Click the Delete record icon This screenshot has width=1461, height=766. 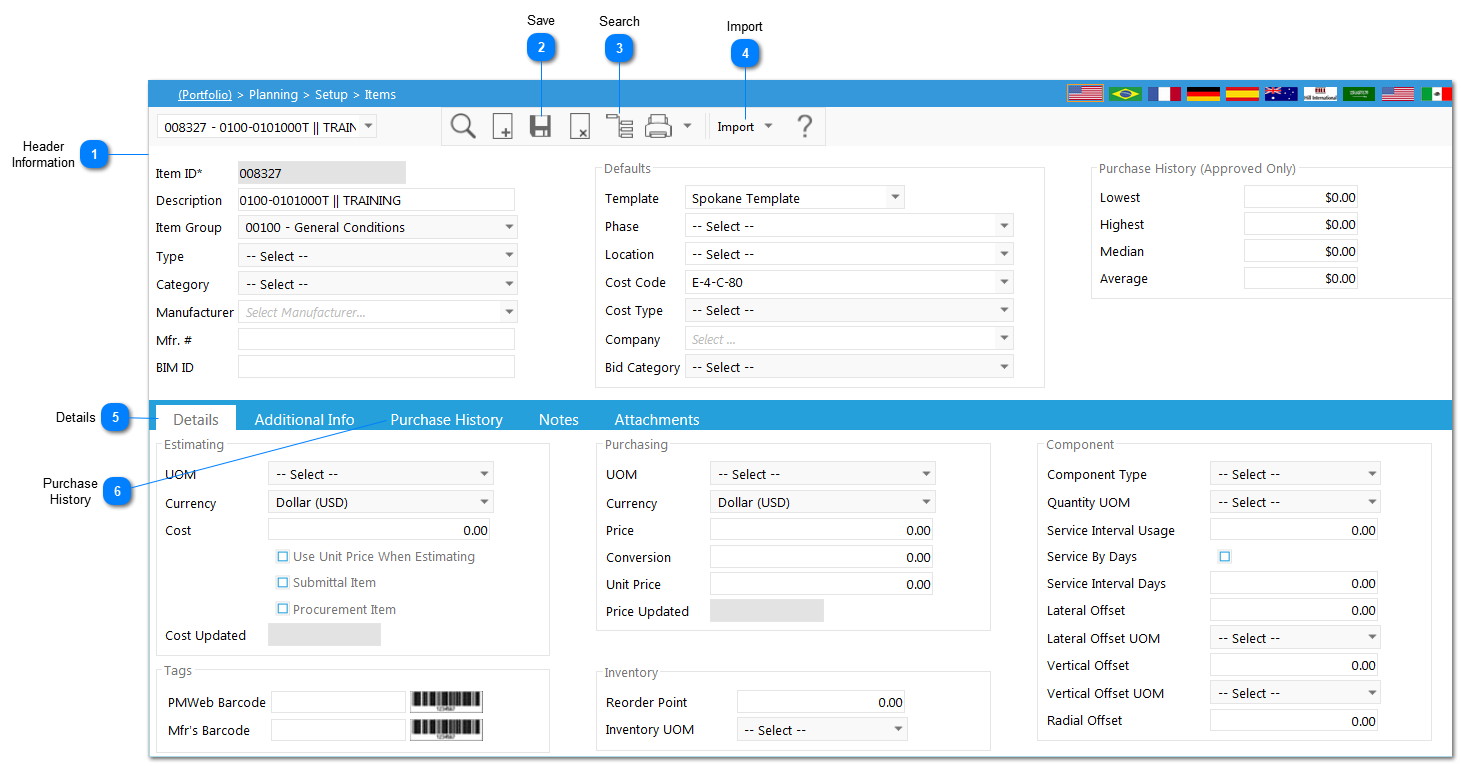click(580, 127)
